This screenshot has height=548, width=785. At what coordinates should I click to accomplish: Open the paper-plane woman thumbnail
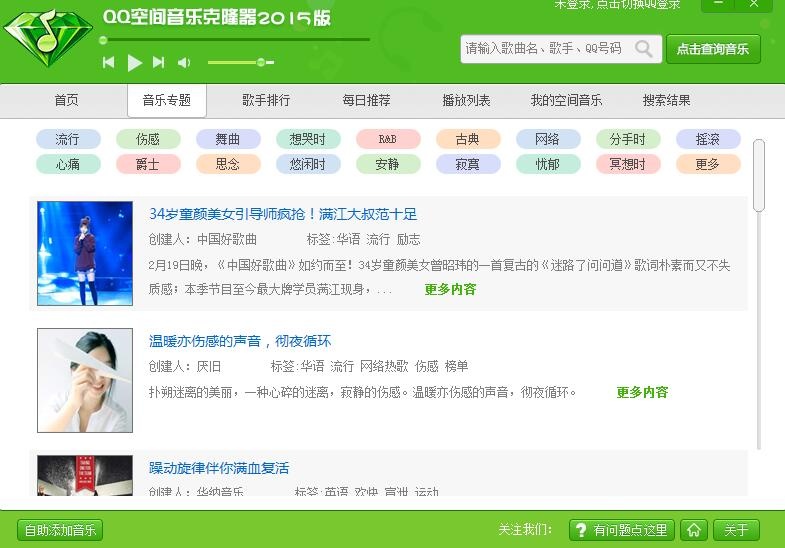click(x=85, y=380)
